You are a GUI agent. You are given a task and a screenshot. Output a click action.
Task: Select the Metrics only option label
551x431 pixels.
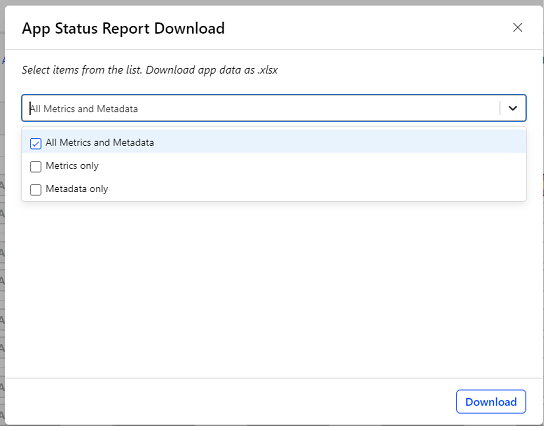click(73, 167)
